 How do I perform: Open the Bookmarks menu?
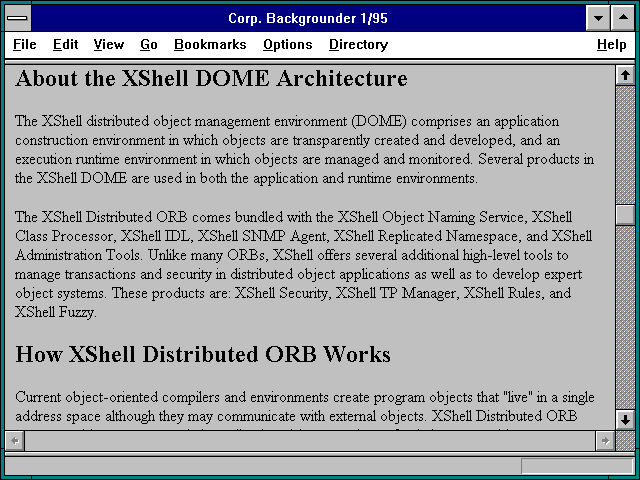(x=210, y=44)
